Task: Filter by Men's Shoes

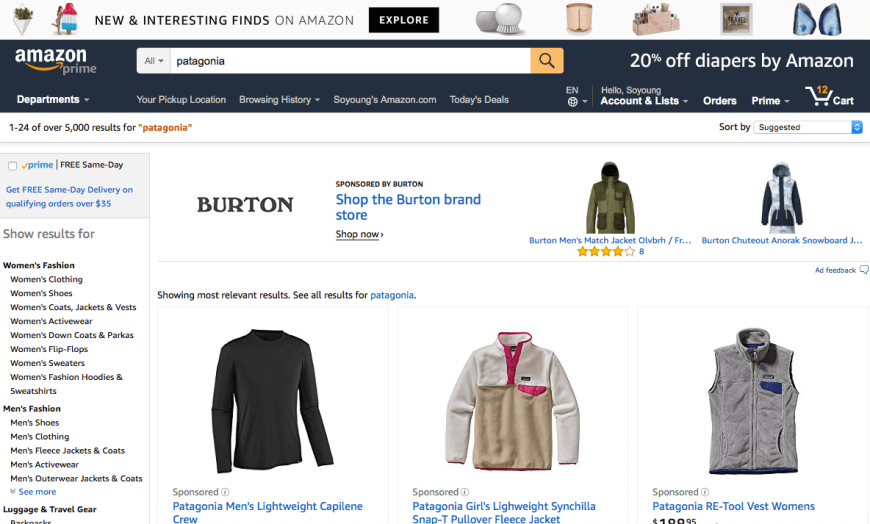Action: (34, 422)
